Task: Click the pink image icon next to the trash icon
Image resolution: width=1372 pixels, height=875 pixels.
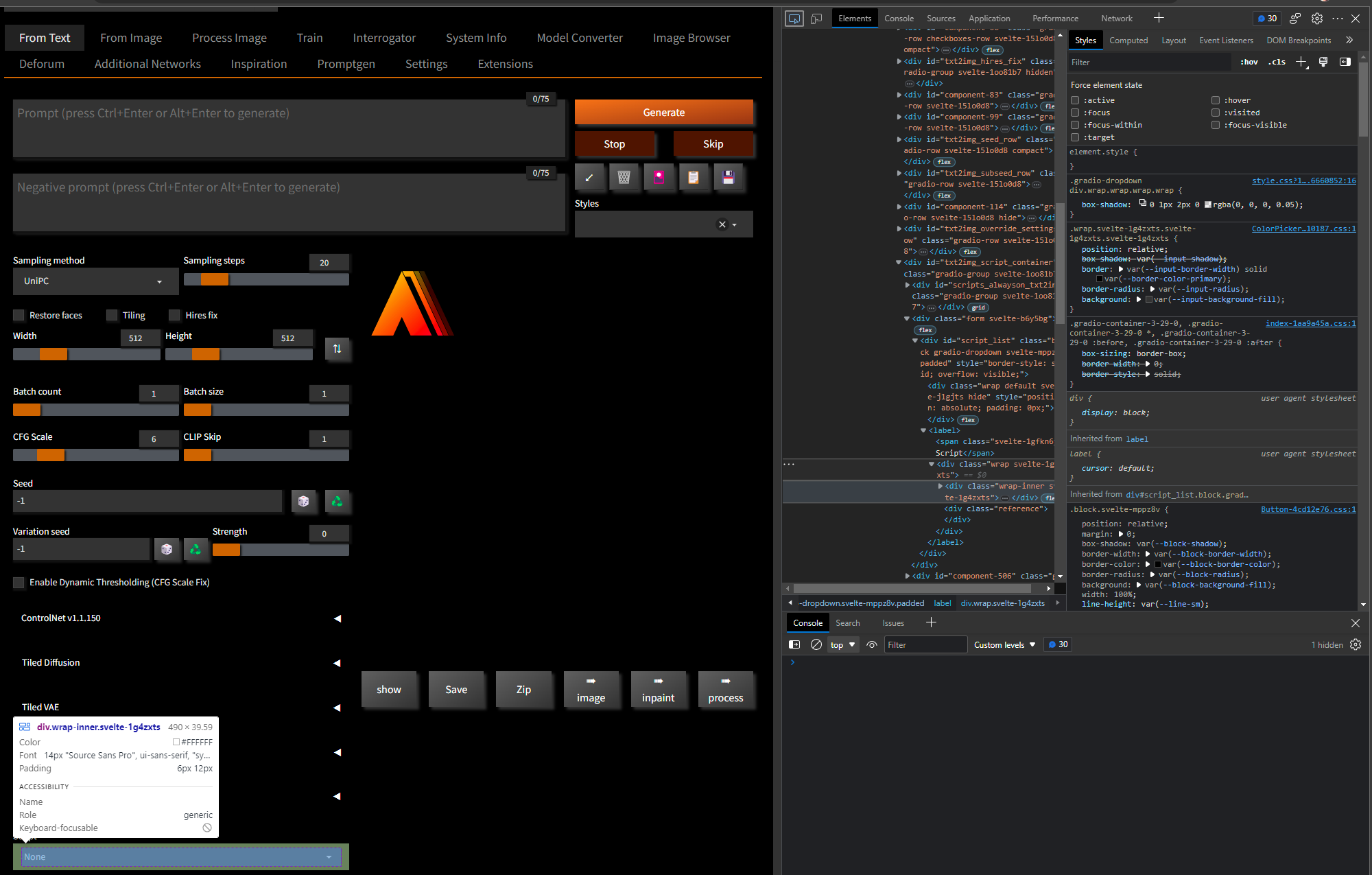Action: click(x=659, y=177)
